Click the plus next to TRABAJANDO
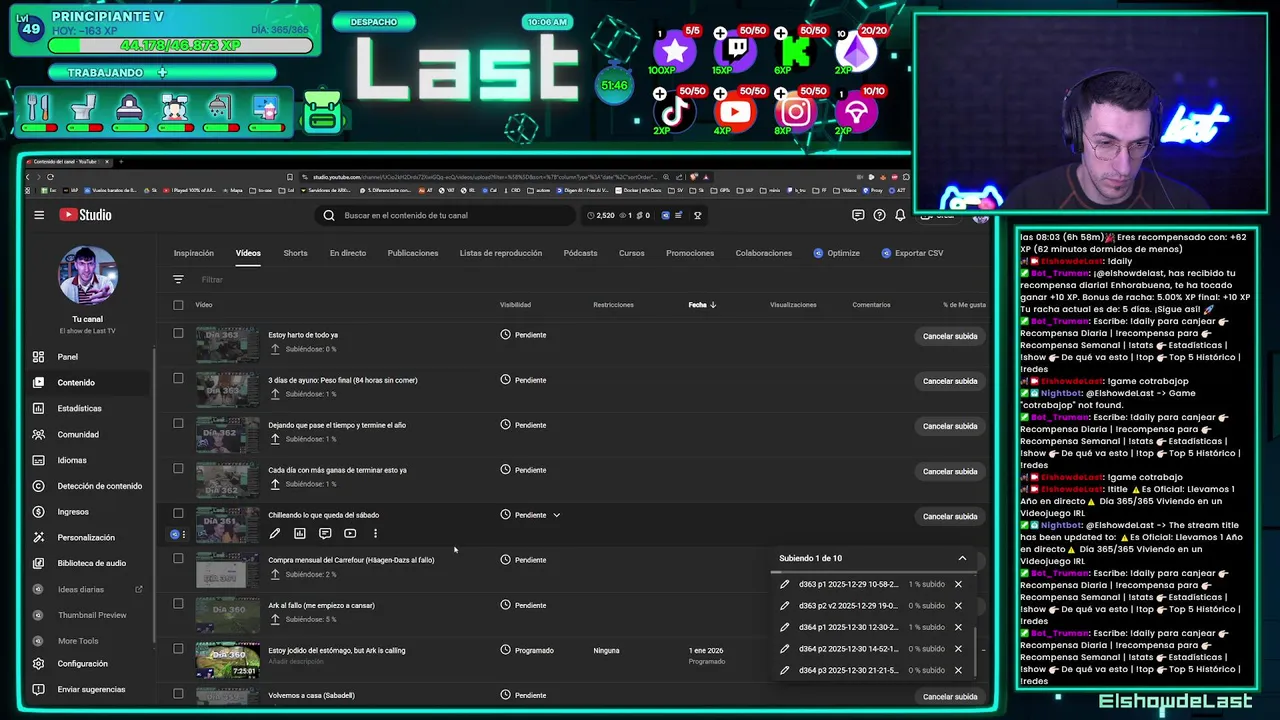This screenshot has width=1280, height=720. tap(162, 72)
